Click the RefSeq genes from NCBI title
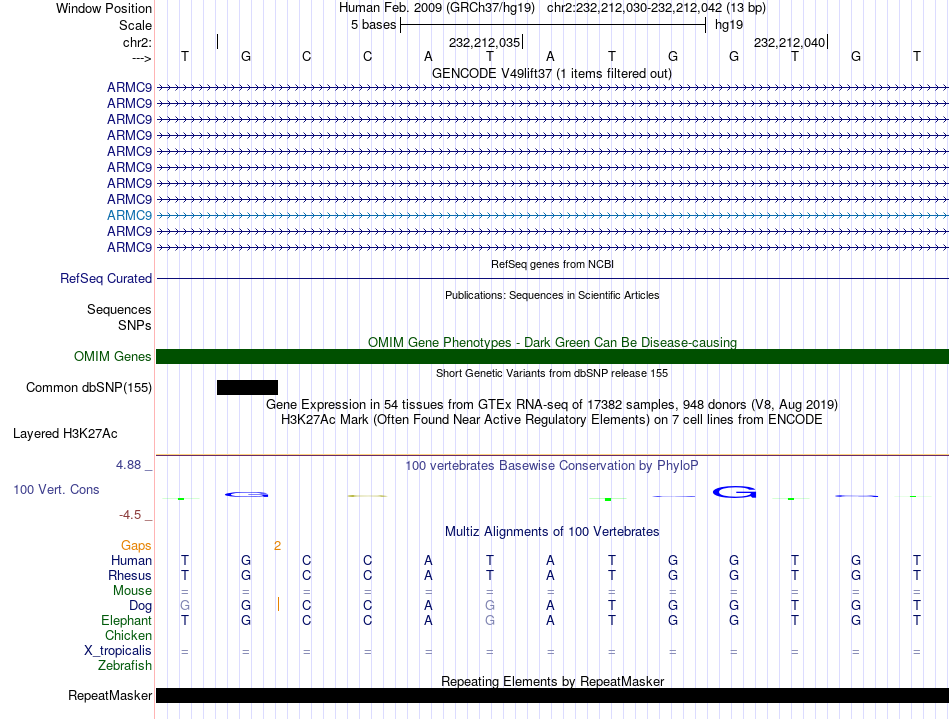The image size is (950, 719). pos(552,265)
